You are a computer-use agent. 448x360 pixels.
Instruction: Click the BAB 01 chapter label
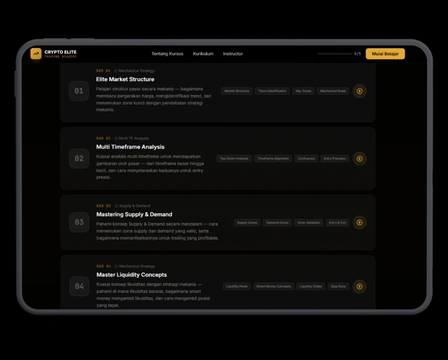click(x=103, y=71)
